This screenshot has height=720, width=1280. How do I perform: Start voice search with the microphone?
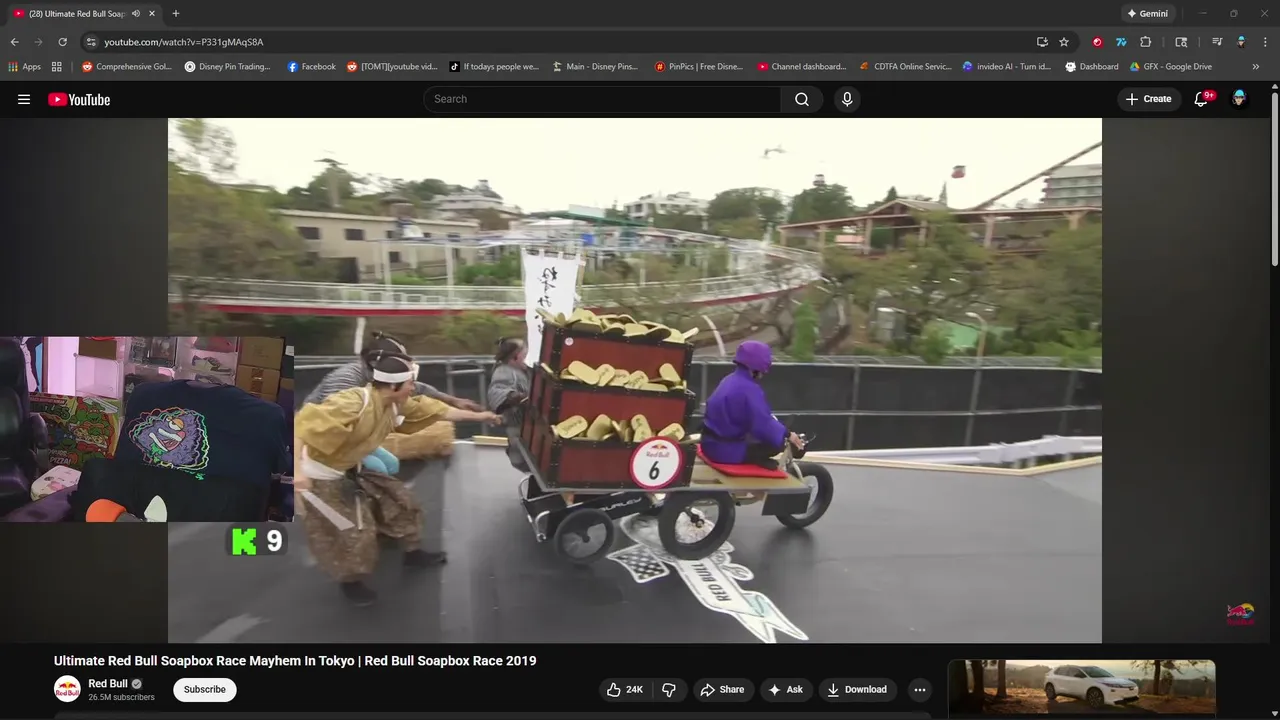click(847, 99)
